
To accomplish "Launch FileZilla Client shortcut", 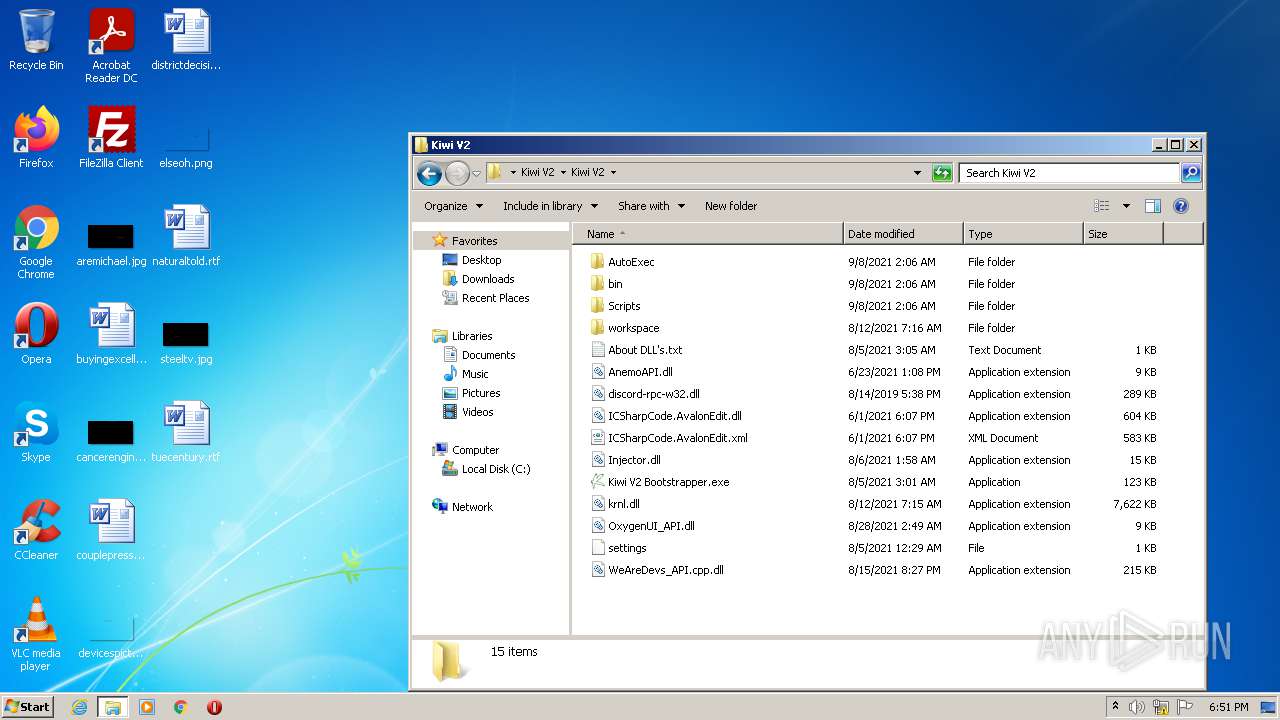I will 111,138.
